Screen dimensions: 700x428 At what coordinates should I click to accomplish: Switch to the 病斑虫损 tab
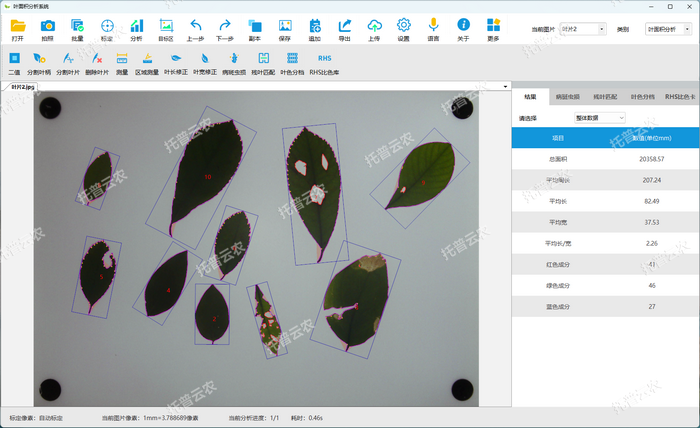tap(566, 97)
